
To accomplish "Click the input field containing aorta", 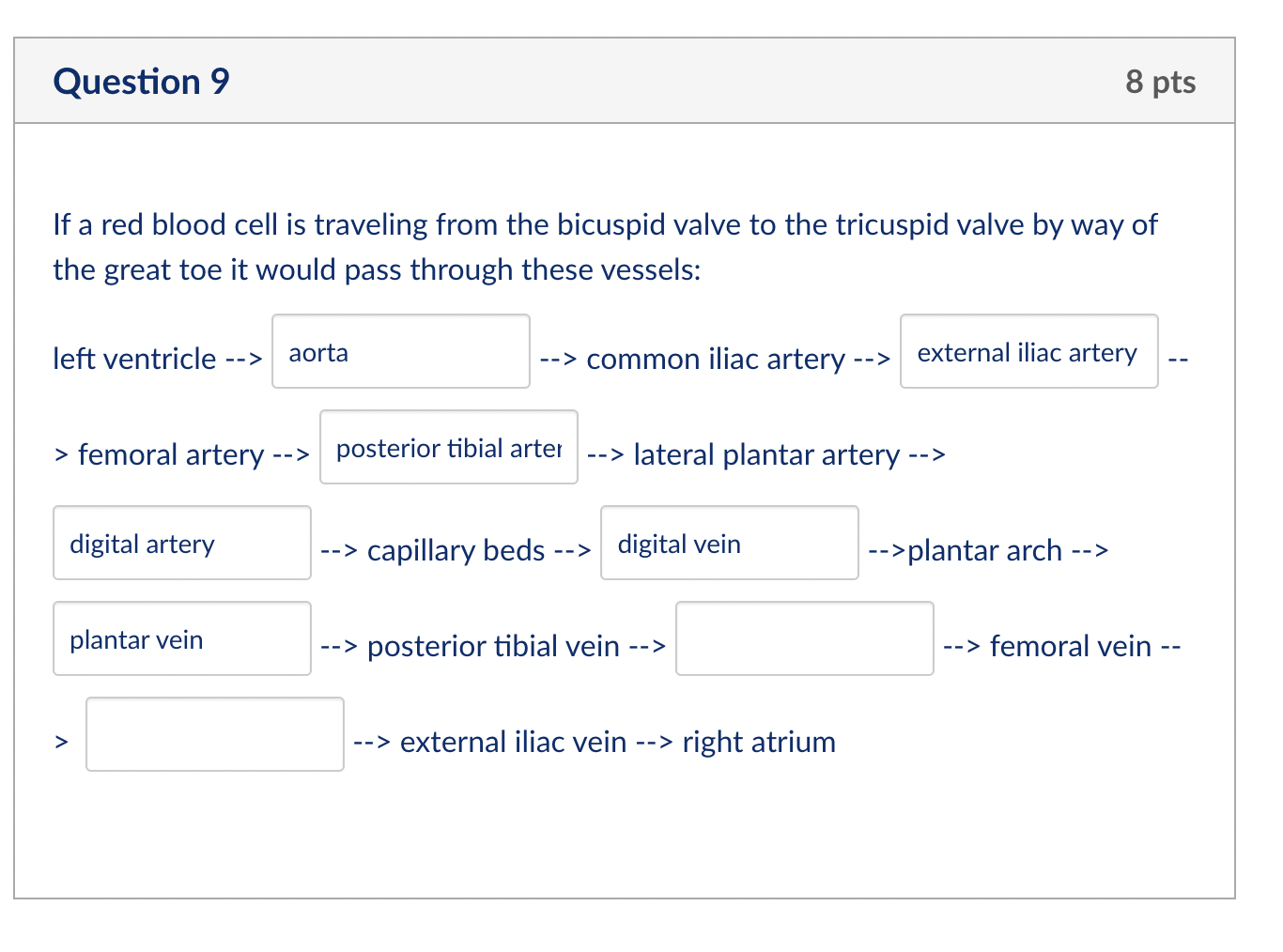I will coord(400,351).
